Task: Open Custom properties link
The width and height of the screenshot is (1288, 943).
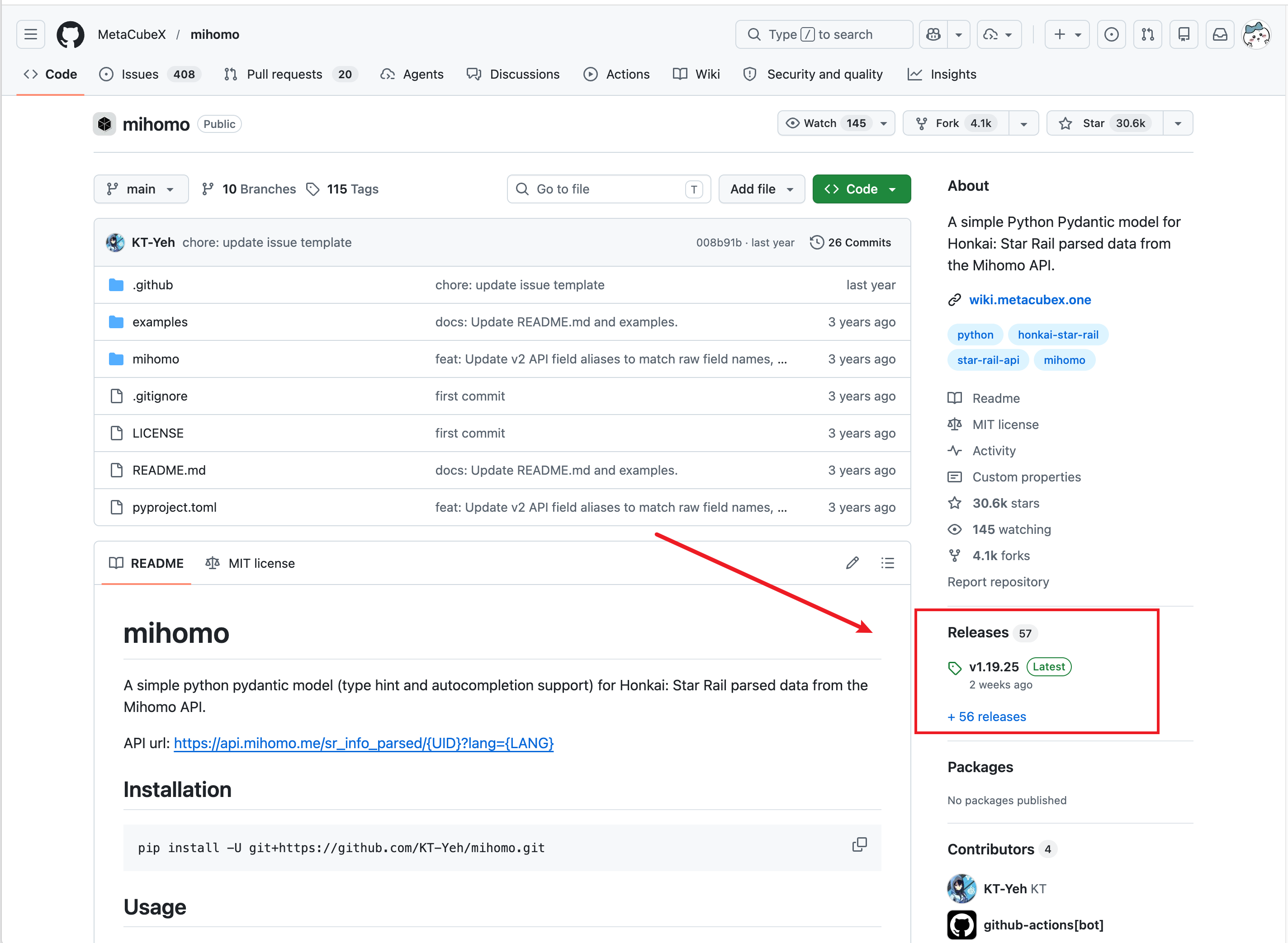Action: tap(1026, 477)
